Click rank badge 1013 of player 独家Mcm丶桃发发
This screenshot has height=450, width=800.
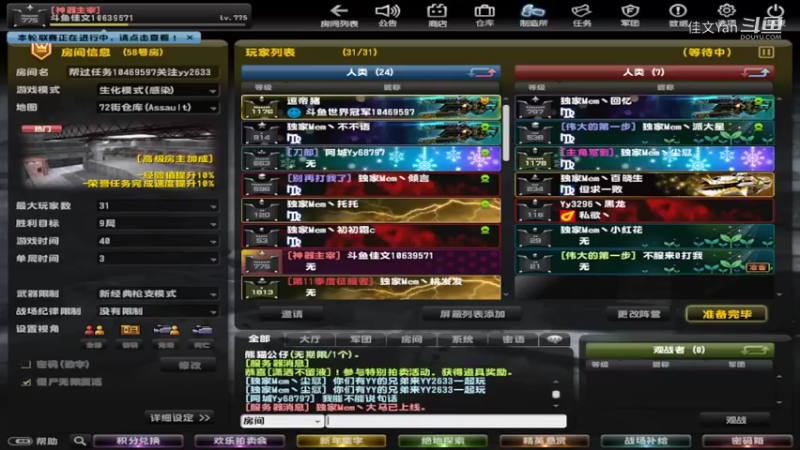pyautogui.click(x=262, y=288)
